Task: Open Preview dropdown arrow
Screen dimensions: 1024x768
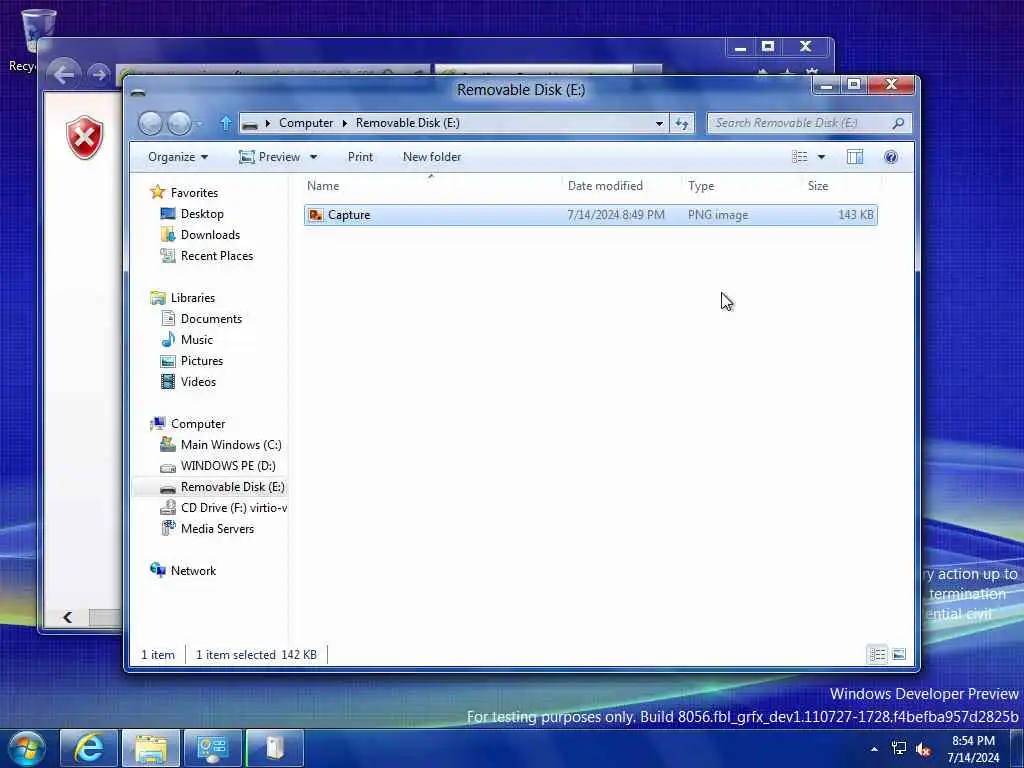Action: (313, 157)
